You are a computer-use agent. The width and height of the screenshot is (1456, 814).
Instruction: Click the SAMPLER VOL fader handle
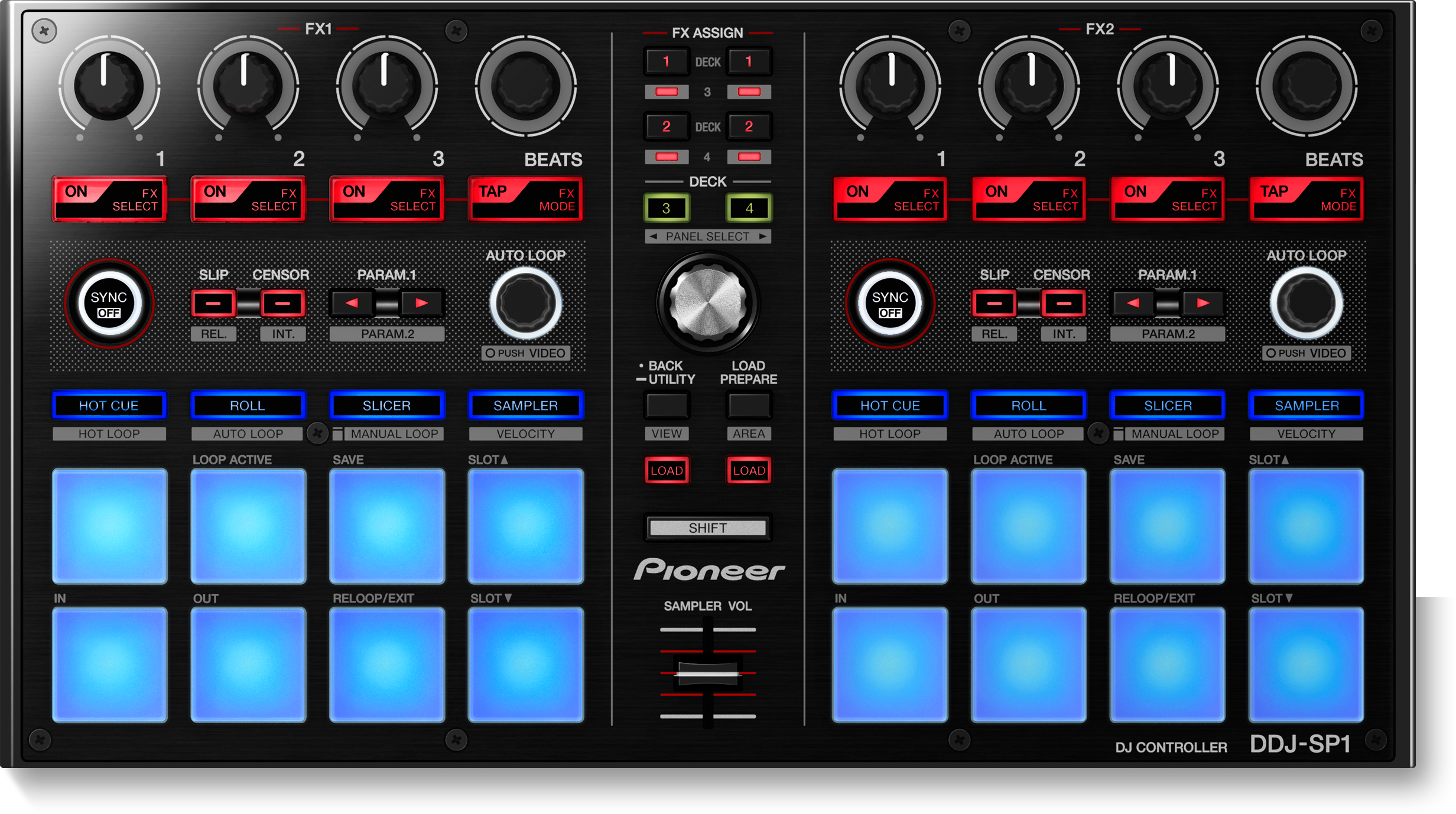click(707, 673)
